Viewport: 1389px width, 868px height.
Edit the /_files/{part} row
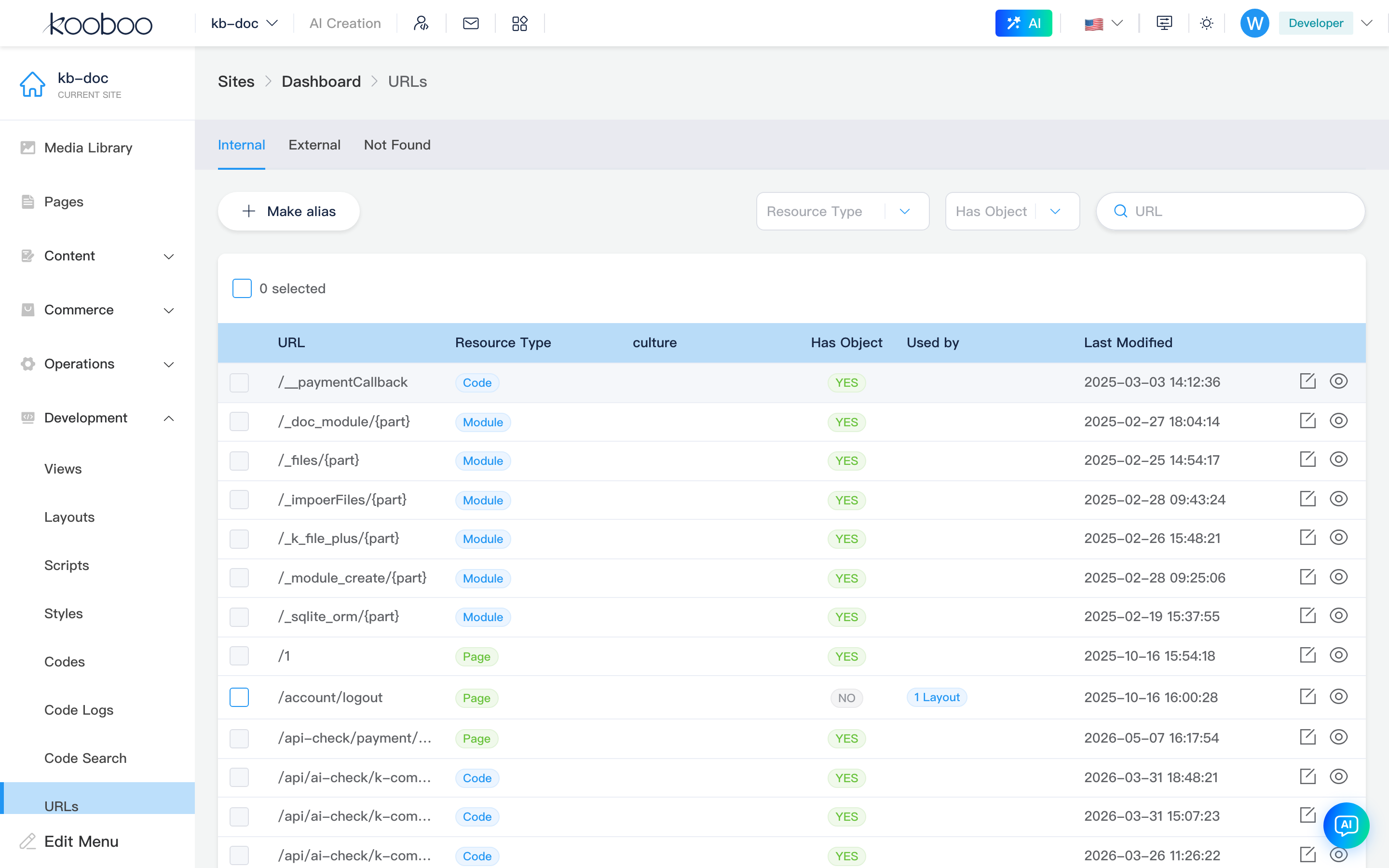[x=1307, y=459]
